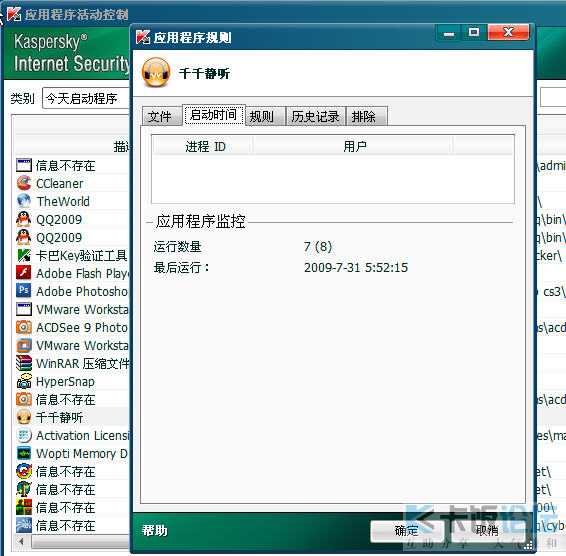The width and height of the screenshot is (566, 556).
Task: Click the horizontal scrollbar left arrow
Action: pyautogui.click(x=22, y=542)
